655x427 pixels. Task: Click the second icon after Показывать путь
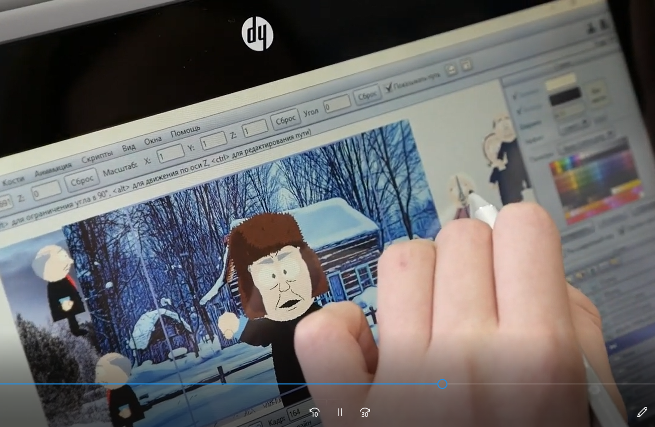pos(466,65)
